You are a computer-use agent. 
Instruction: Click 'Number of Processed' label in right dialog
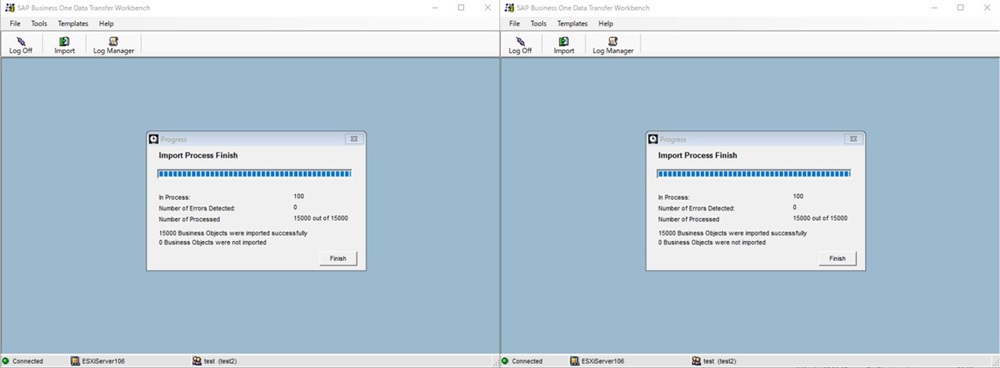[x=689, y=219]
